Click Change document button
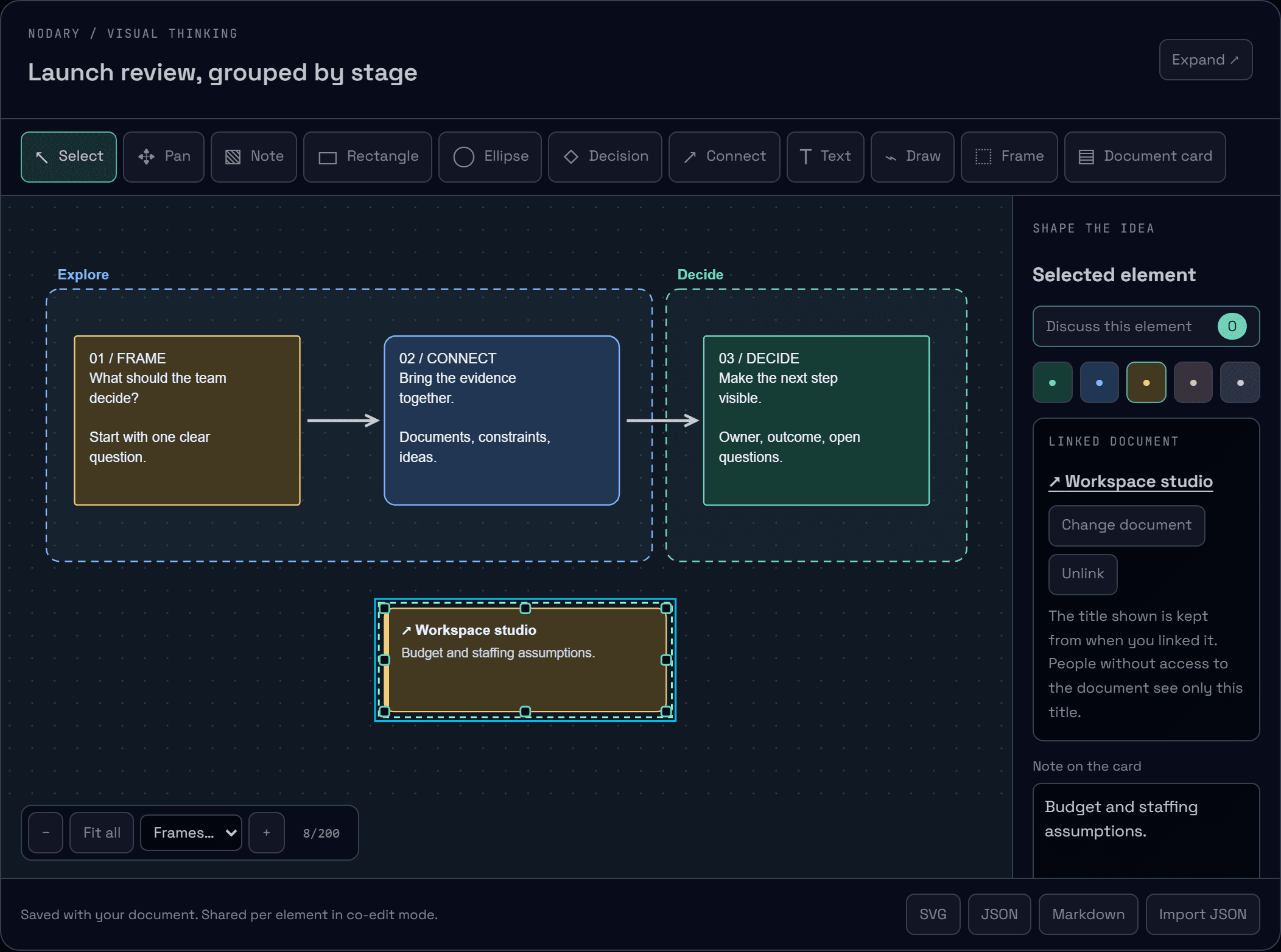 click(1126, 526)
